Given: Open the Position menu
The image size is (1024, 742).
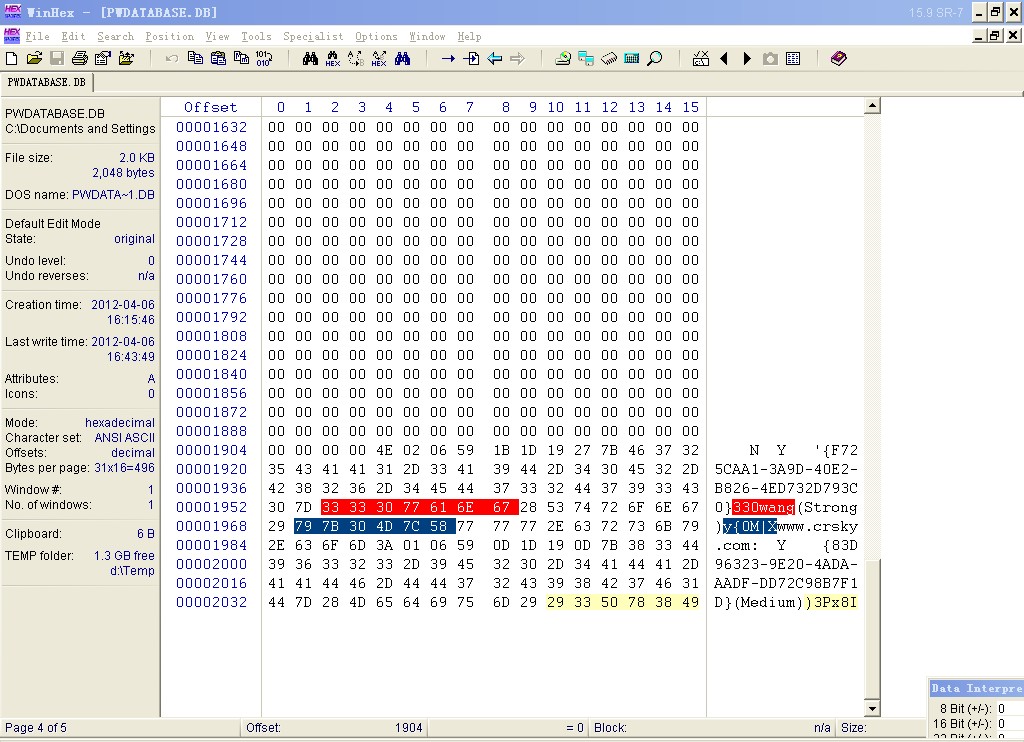Looking at the screenshot, I should click(x=169, y=36).
